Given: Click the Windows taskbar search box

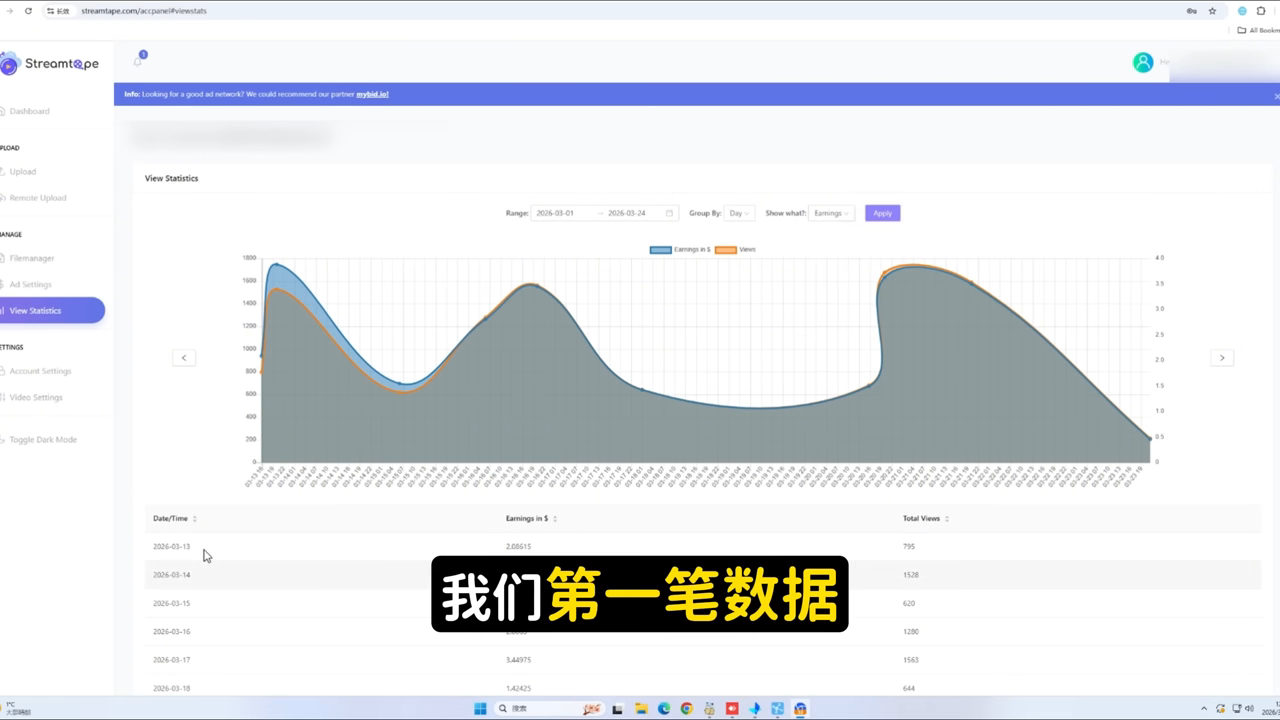Looking at the screenshot, I should pyautogui.click(x=552, y=708).
